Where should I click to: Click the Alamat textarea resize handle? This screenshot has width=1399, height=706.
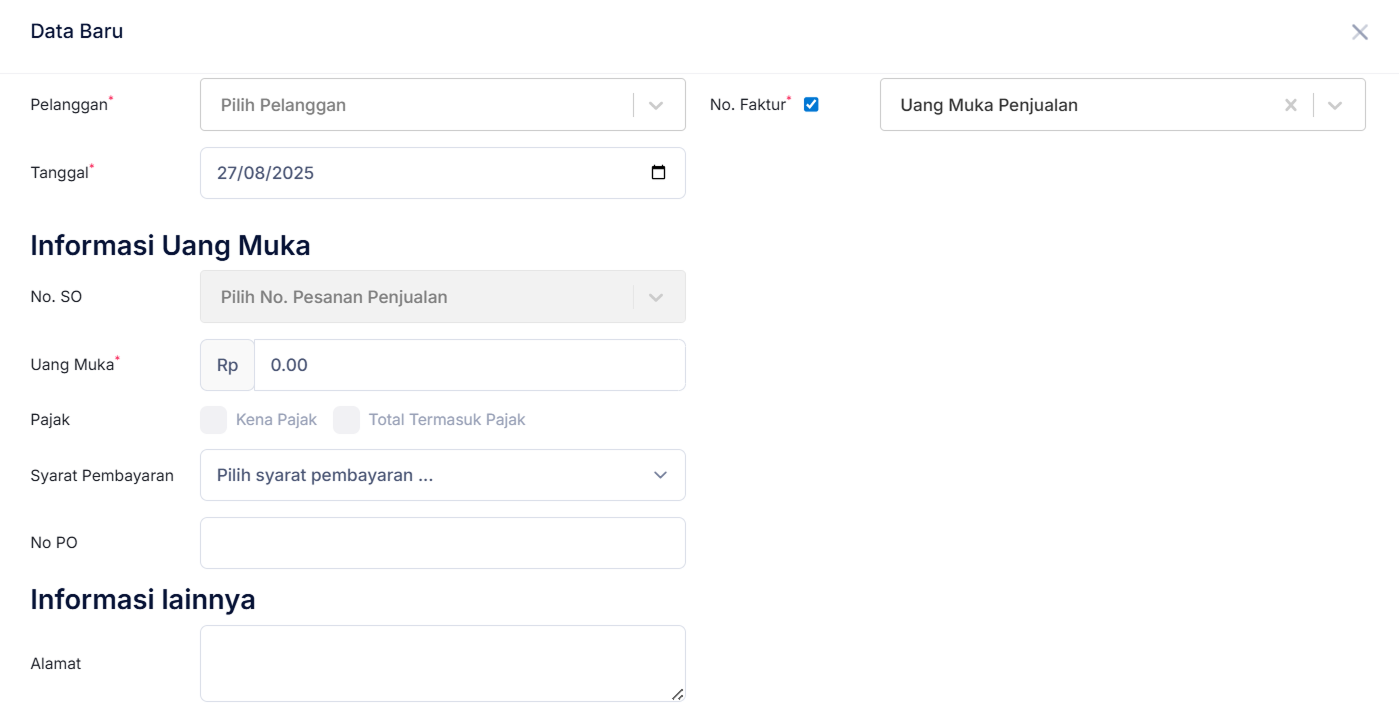(677, 693)
